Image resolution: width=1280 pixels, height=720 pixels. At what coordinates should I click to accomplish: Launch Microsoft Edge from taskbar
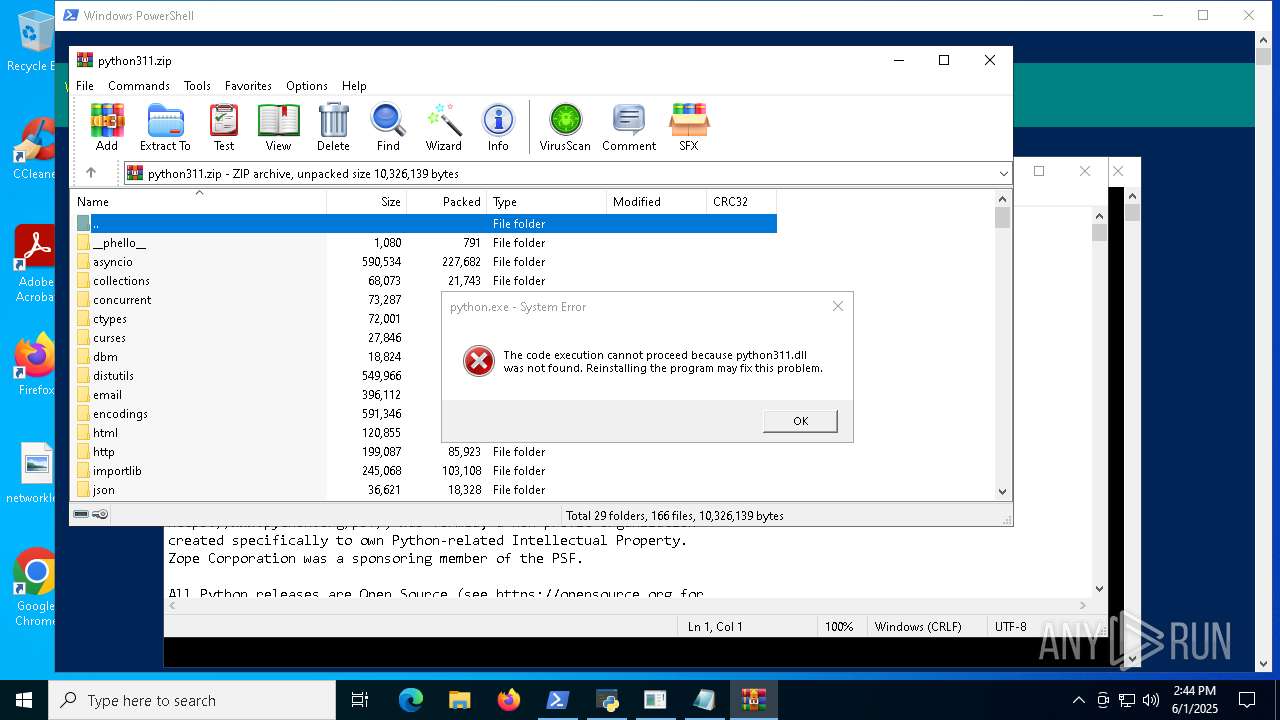(411, 700)
